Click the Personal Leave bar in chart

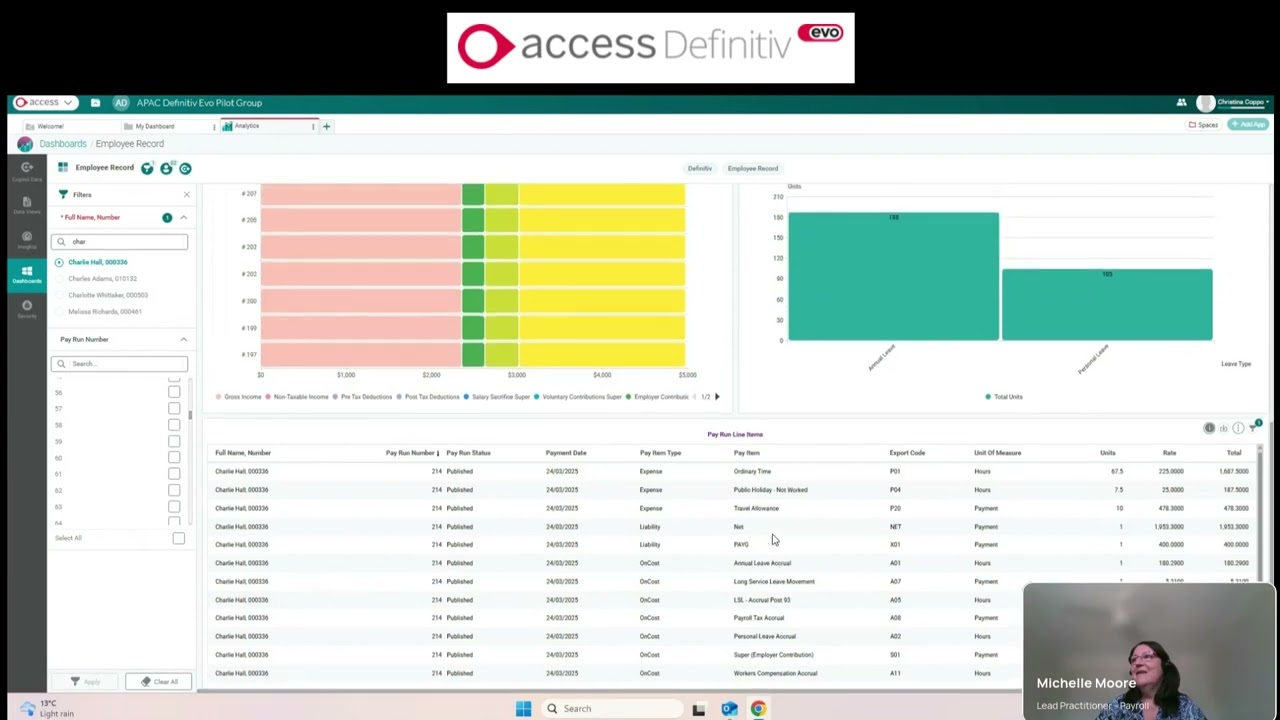pyautogui.click(x=1107, y=304)
